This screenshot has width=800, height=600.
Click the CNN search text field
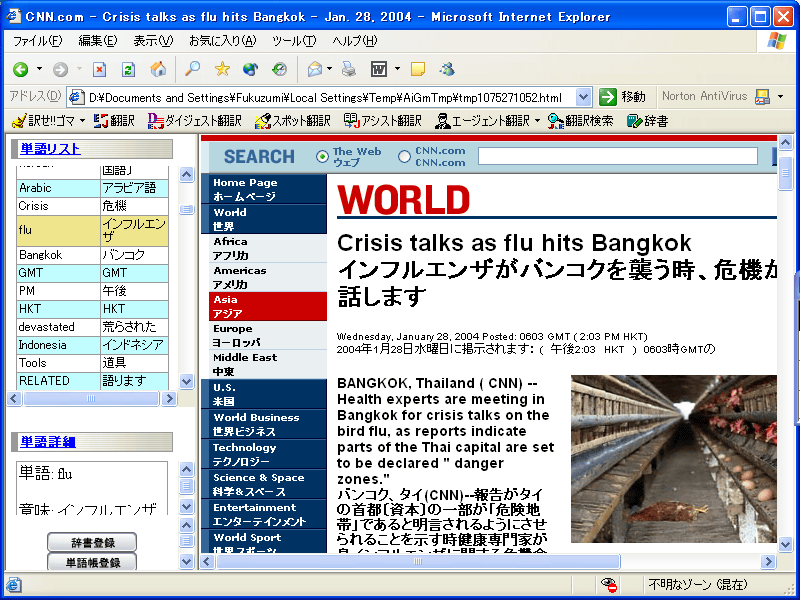[x=617, y=156]
